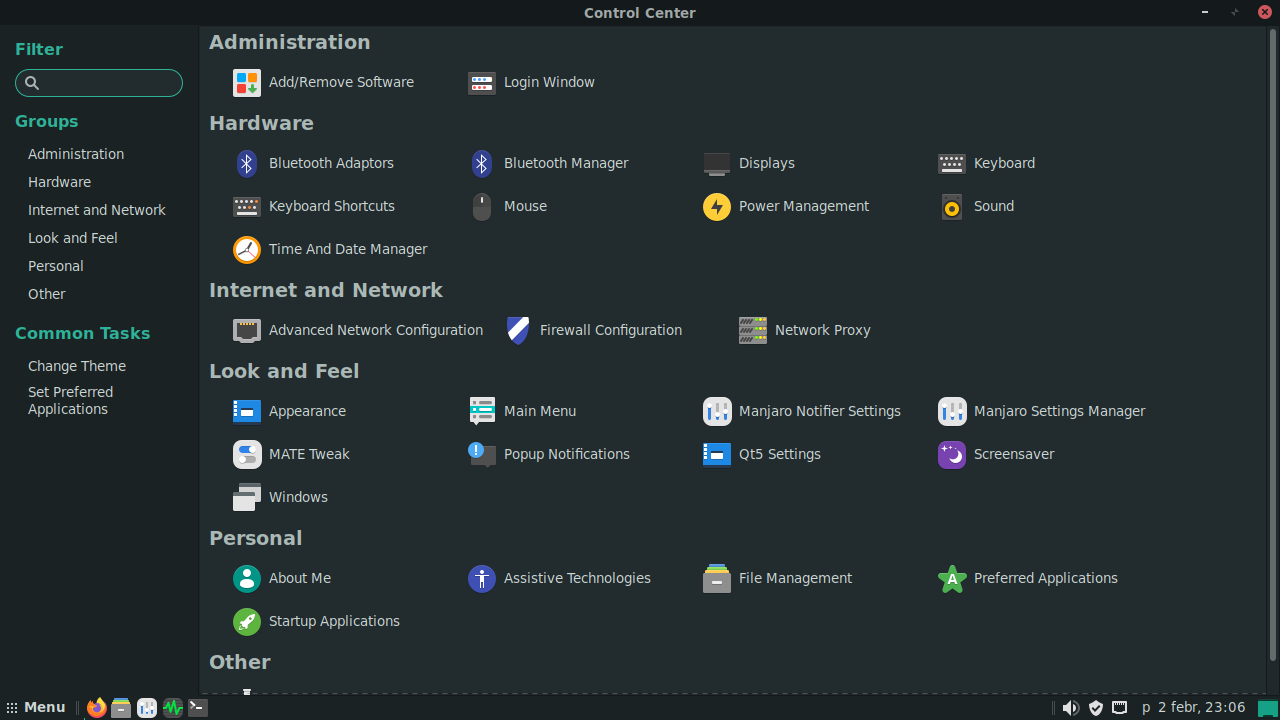Click the panel clock showing 23:06
1280x720 pixels.
pyautogui.click(x=1194, y=707)
